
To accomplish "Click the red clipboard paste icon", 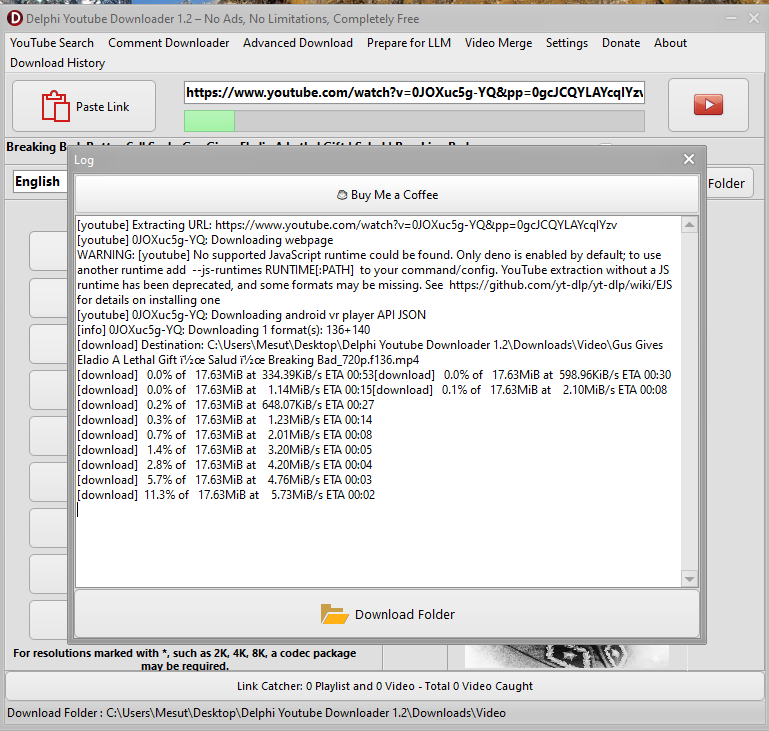I will (x=55, y=106).
